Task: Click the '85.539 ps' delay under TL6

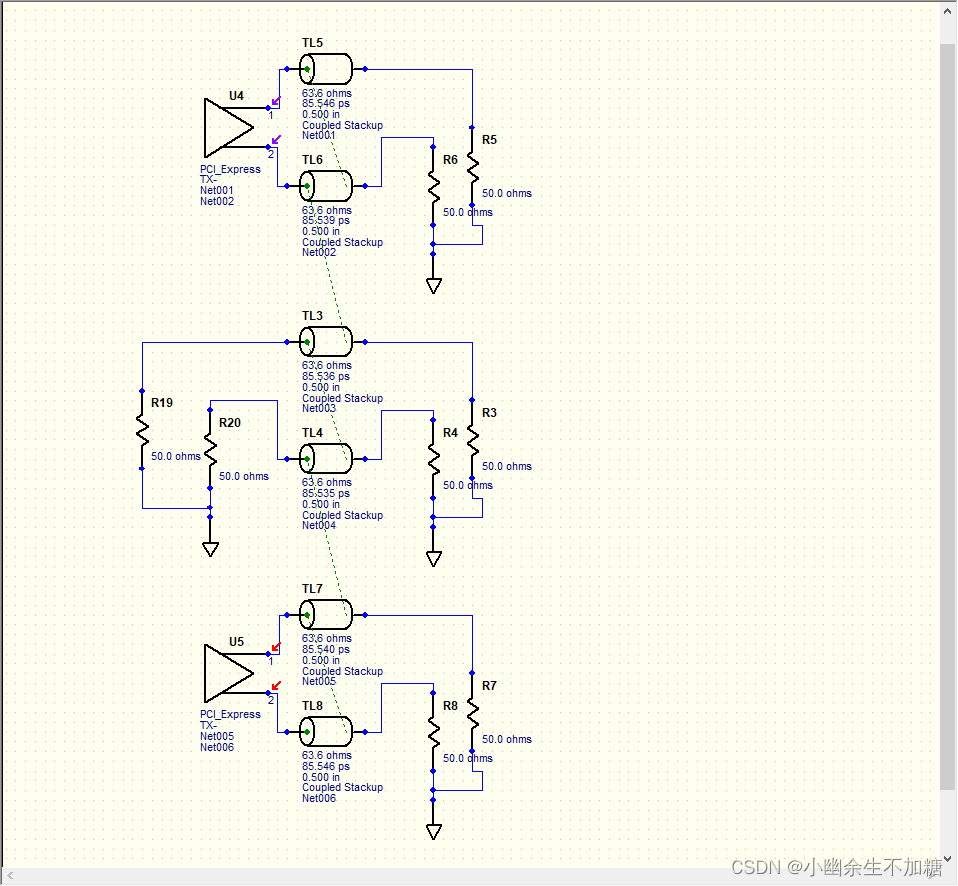Action: point(326,221)
